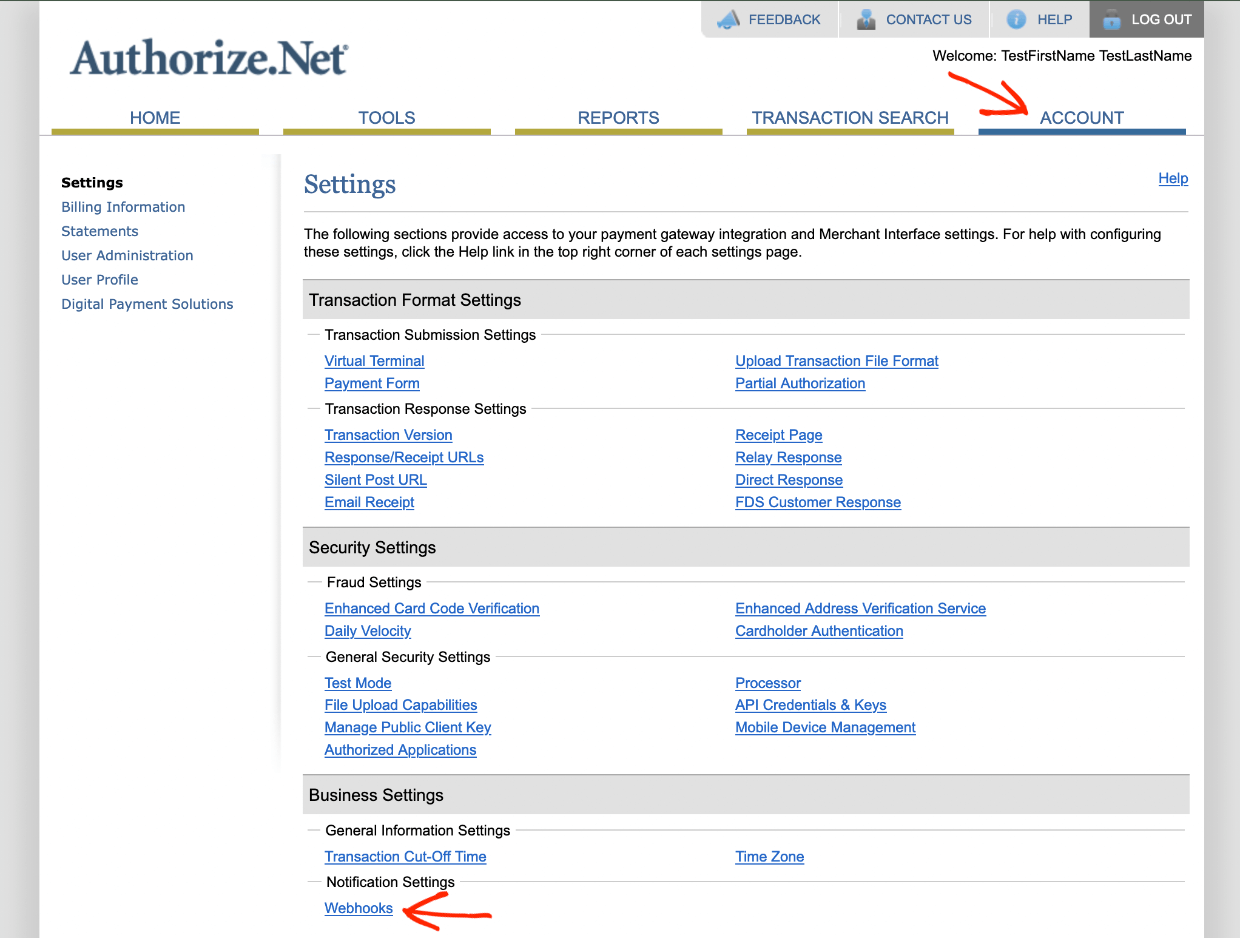Screen dimensions: 1240x938
Task: Click the Authorize.Net logo
Action: coord(208,57)
